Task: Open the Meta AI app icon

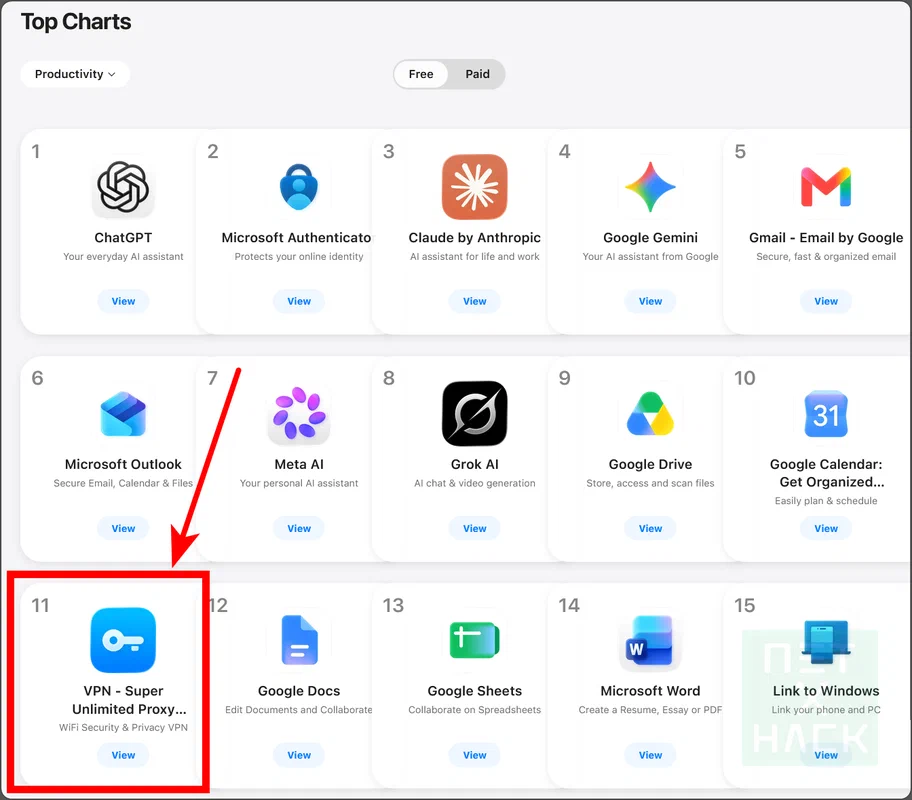Action: pos(299,414)
